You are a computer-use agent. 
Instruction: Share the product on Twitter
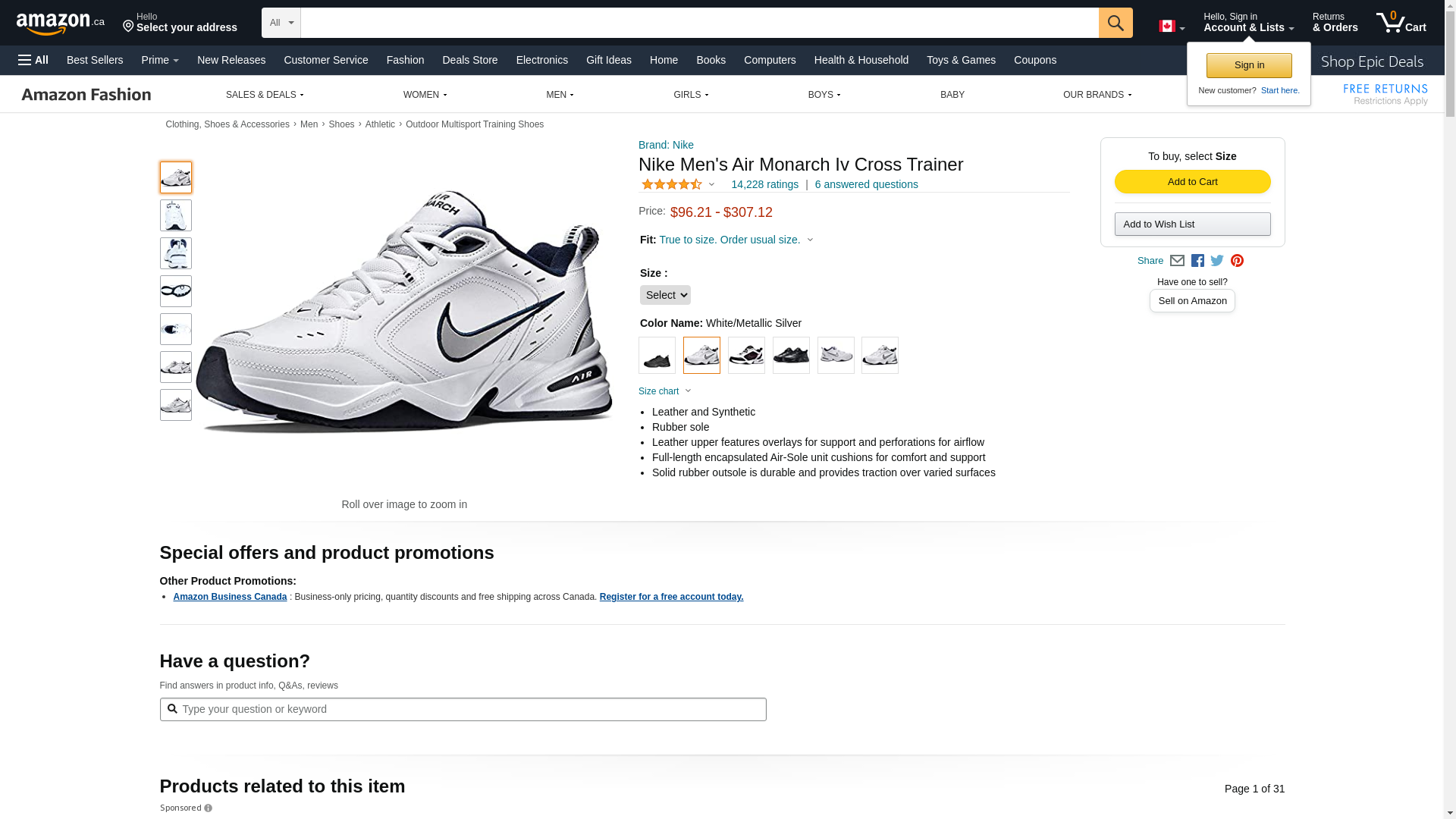pyautogui.click(x=1217, y=261)
